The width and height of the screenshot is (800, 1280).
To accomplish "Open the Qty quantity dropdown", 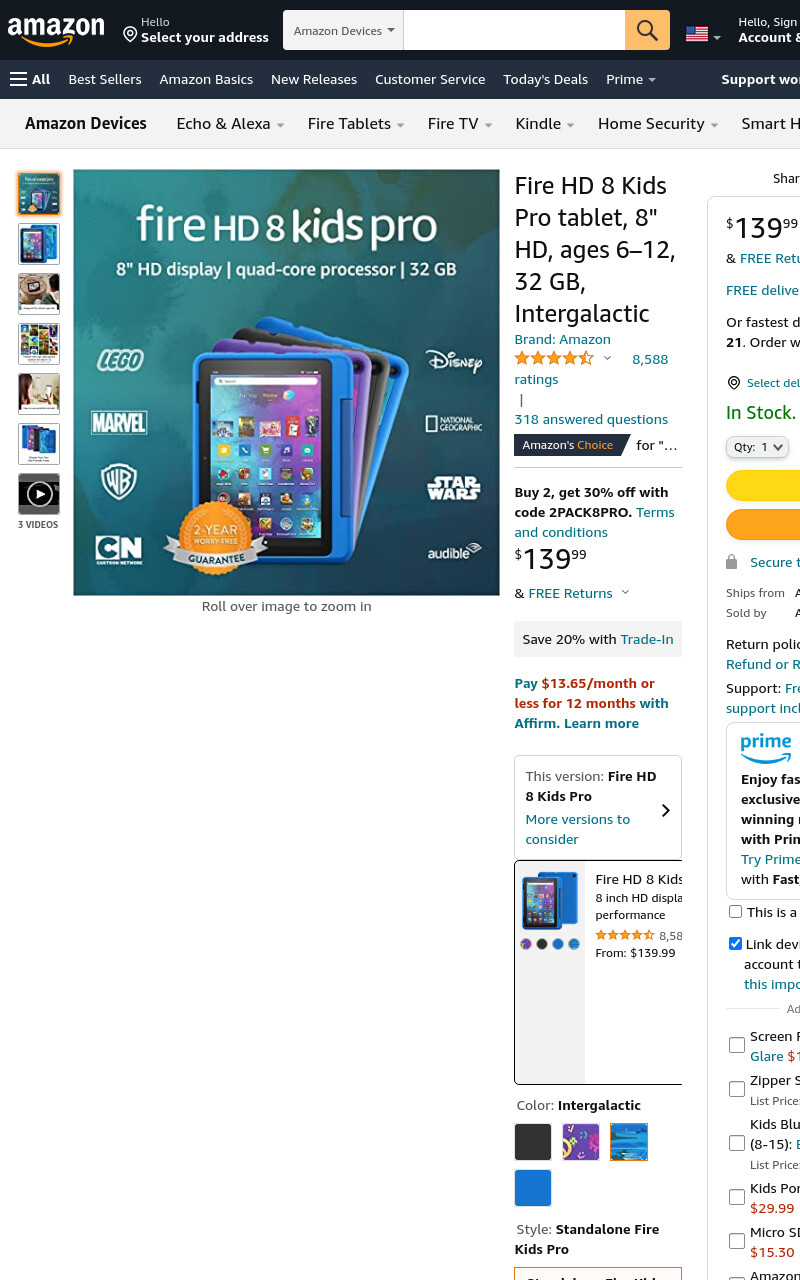I will pos(757,447).
